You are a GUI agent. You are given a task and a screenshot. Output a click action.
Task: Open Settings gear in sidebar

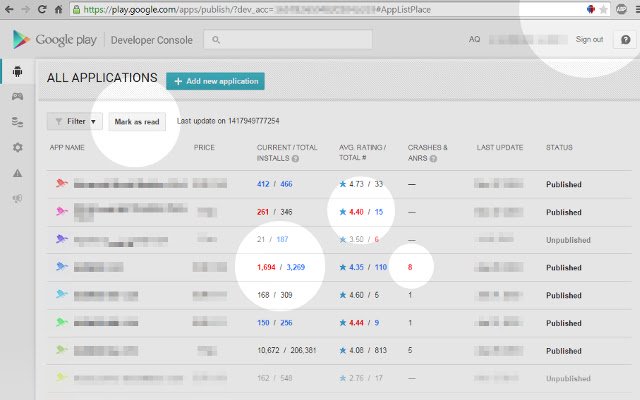(17, 147)
